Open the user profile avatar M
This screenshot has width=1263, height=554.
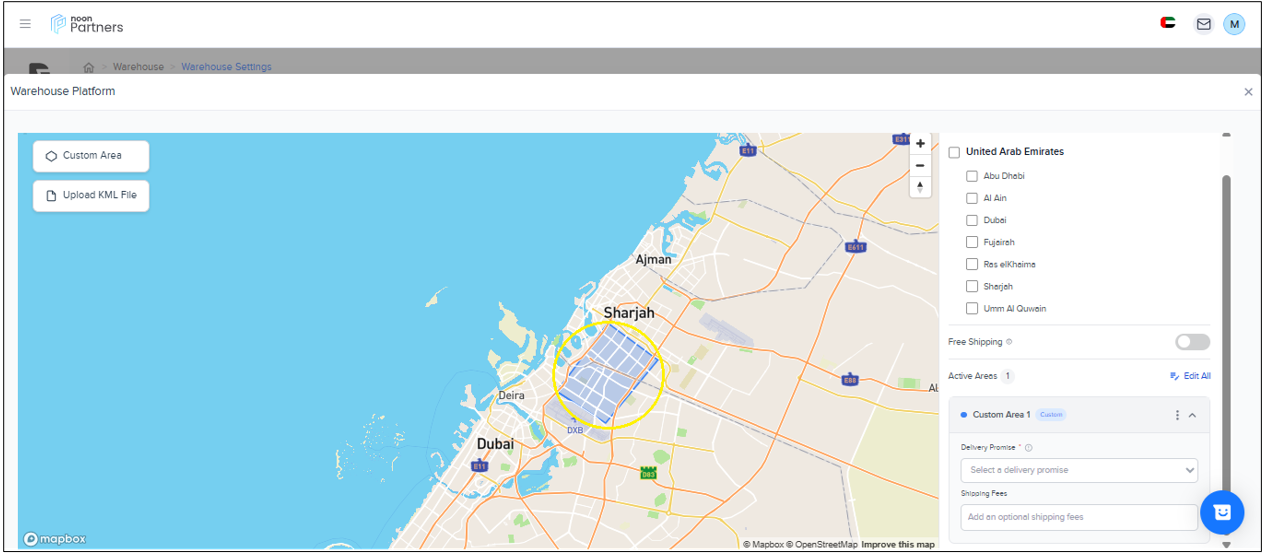1234,24
